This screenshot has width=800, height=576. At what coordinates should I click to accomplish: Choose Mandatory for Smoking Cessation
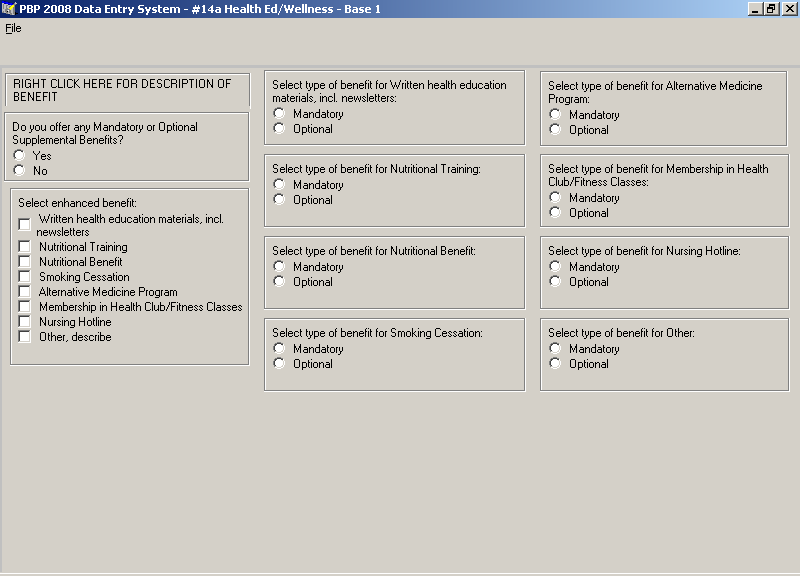[279, 348]
